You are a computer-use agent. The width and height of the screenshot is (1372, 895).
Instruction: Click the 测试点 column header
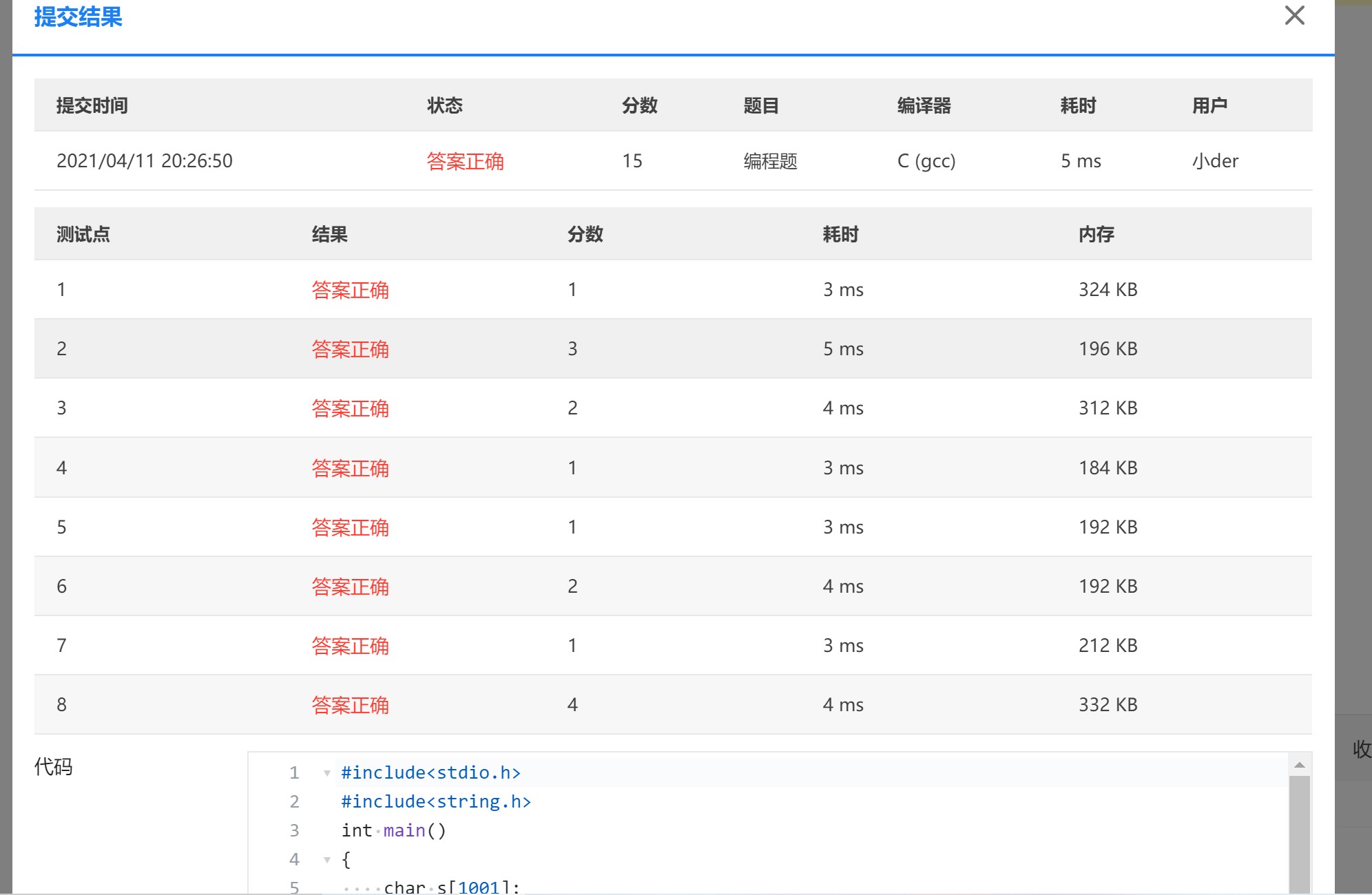pos(83,234)
